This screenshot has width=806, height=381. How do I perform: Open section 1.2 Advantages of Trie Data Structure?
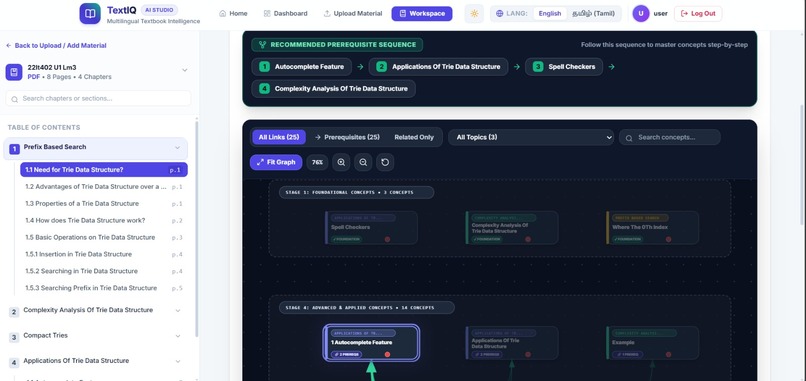tap(104, 187)
